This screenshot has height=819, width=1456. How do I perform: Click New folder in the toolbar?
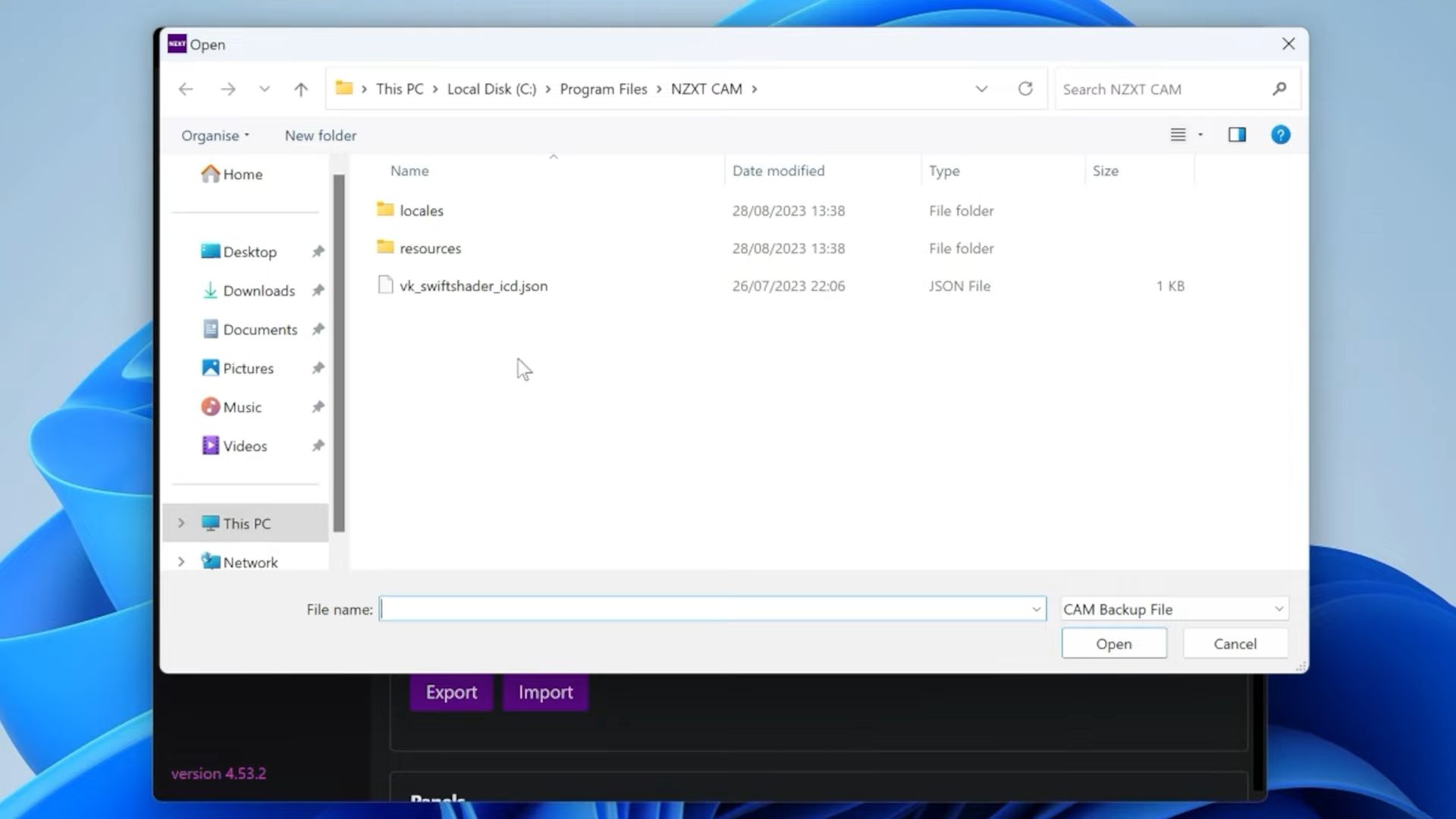coord(320,136)
